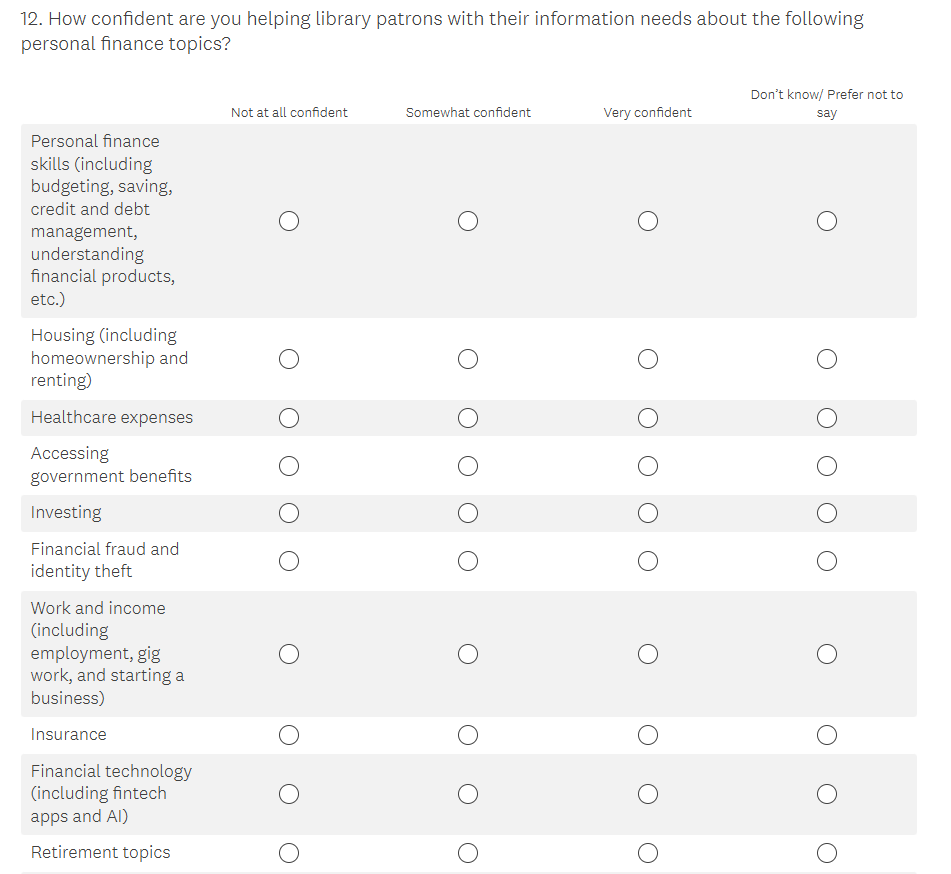Select 'Not at all confident' for Financial technology

click(x=289, y=795)
